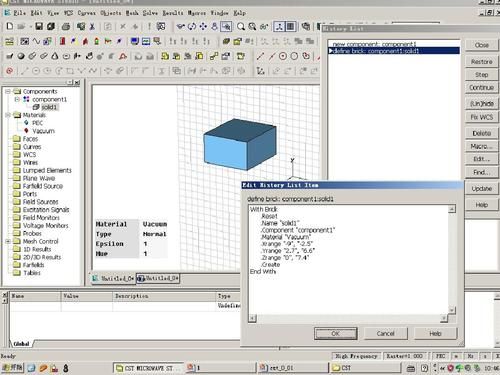Screen dimensions: 500x375
Task: Click the (Un)hide button in History List
Action: click(x=482, y=104)
